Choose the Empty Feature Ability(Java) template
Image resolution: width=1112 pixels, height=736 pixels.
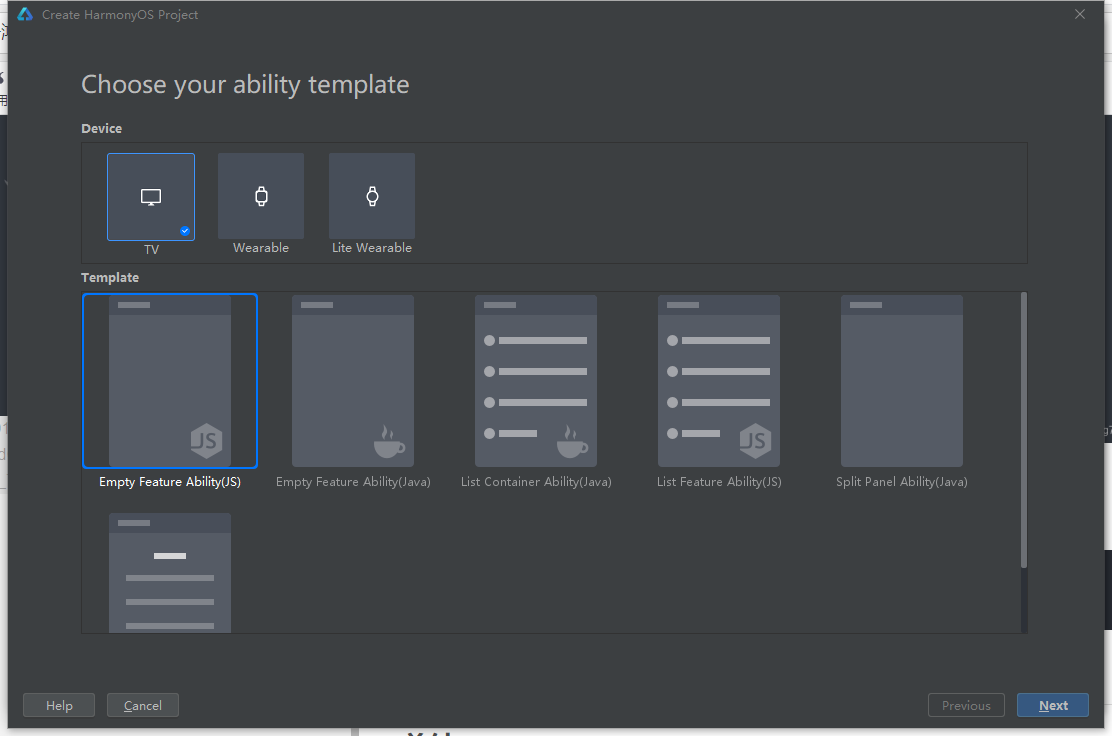(352, 381)
